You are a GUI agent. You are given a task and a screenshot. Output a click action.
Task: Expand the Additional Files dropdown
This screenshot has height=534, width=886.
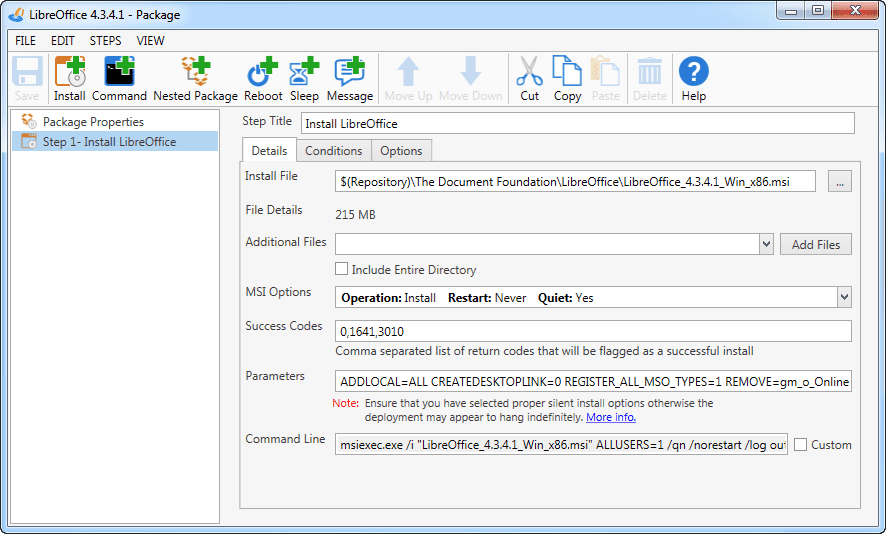(766, 245)
